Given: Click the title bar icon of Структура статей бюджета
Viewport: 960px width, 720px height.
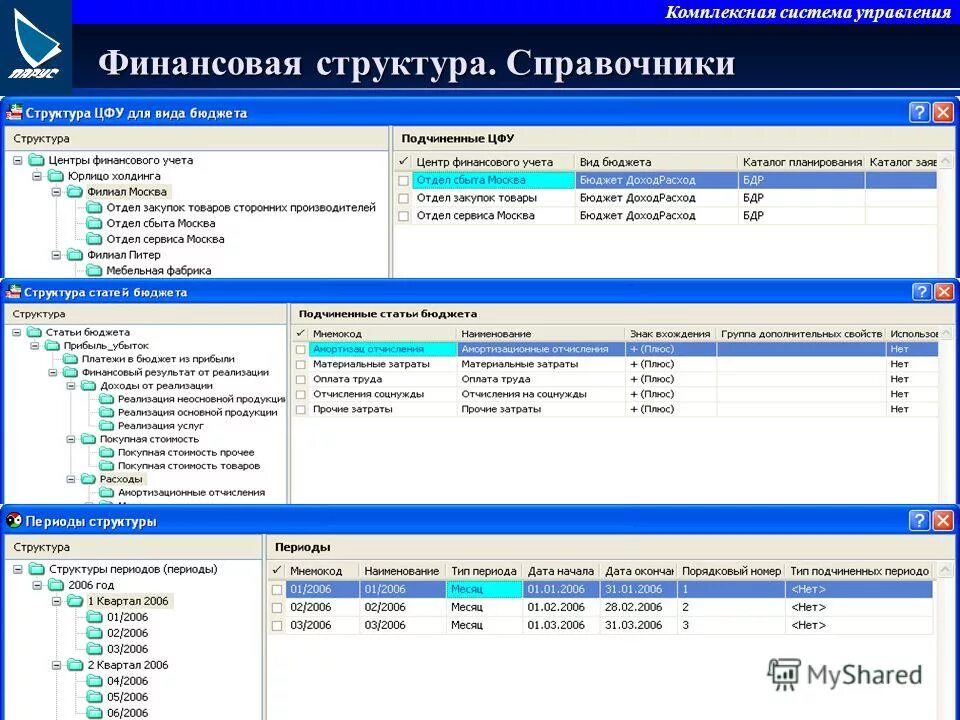Looking at the screenshot, I should click(x=14, y=293).
